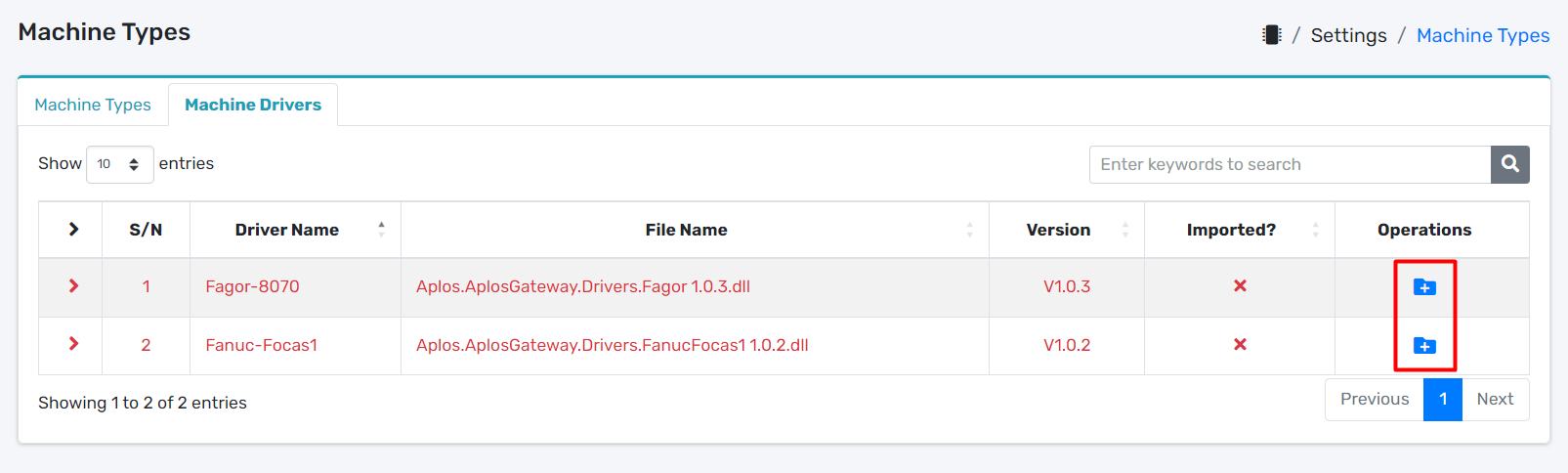Sort table by Imported? column
1568x473 pixels.
1231,230
